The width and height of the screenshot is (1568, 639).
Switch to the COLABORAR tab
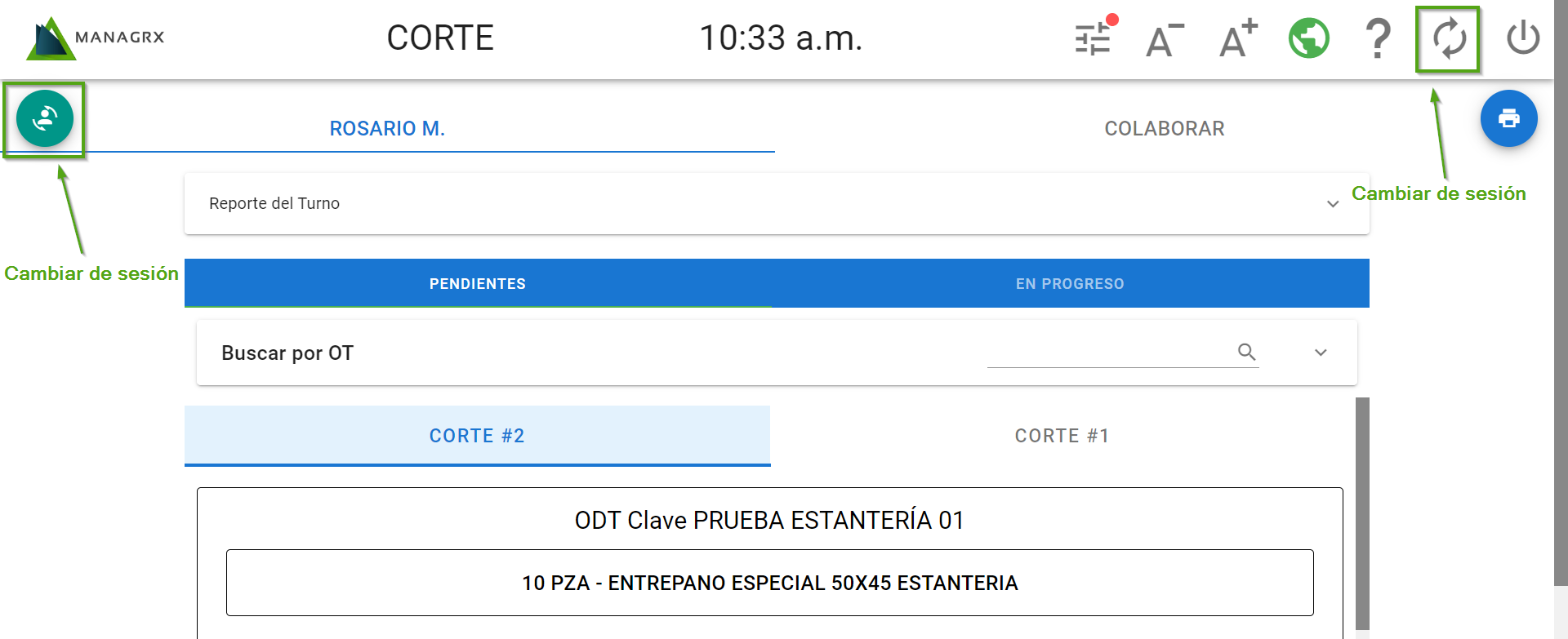click(1164, 129)
